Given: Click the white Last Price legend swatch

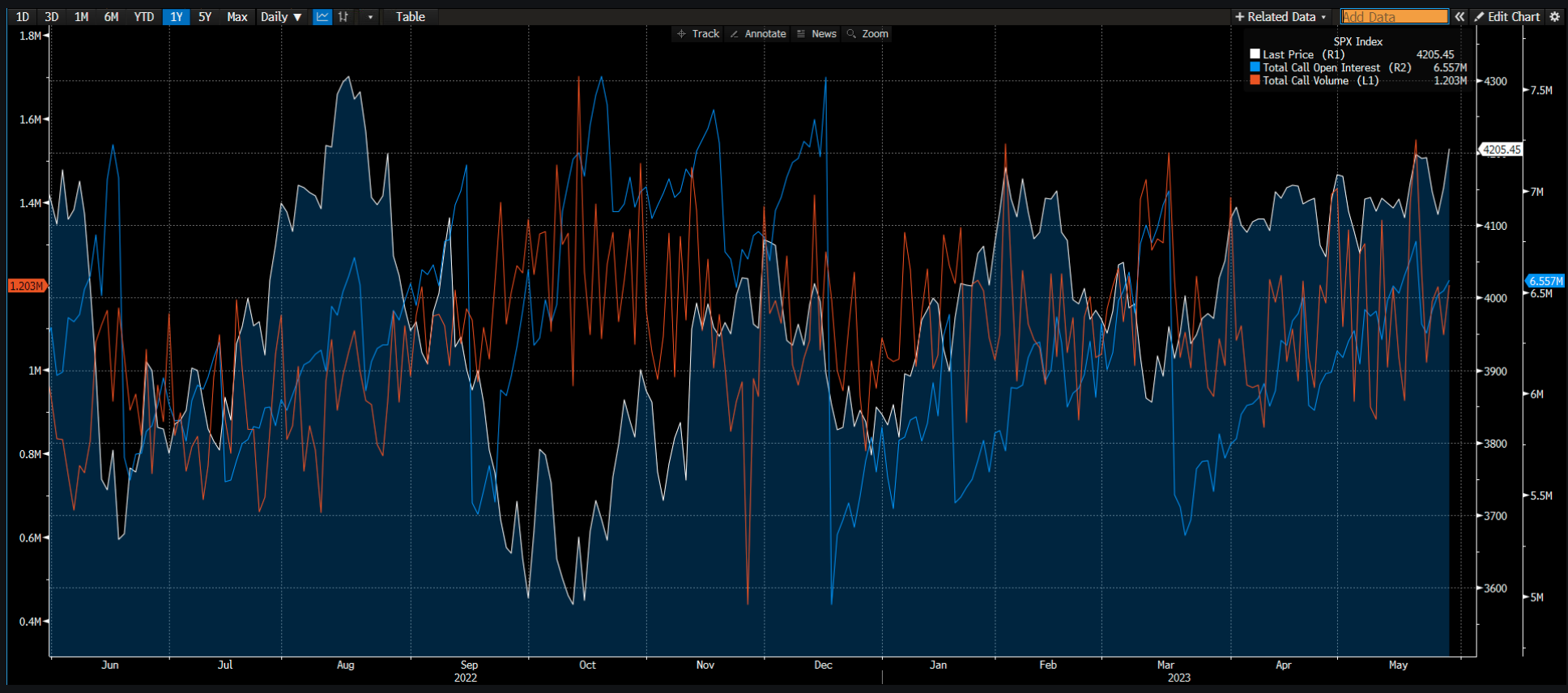Looking at the screenshot, I should click(x=1255, y=54).
